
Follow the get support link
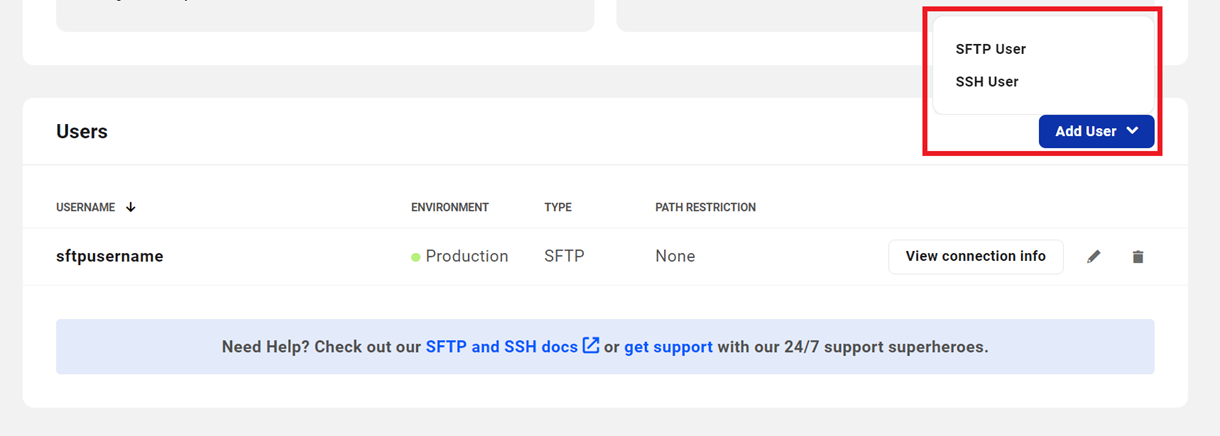click(668, 347)
